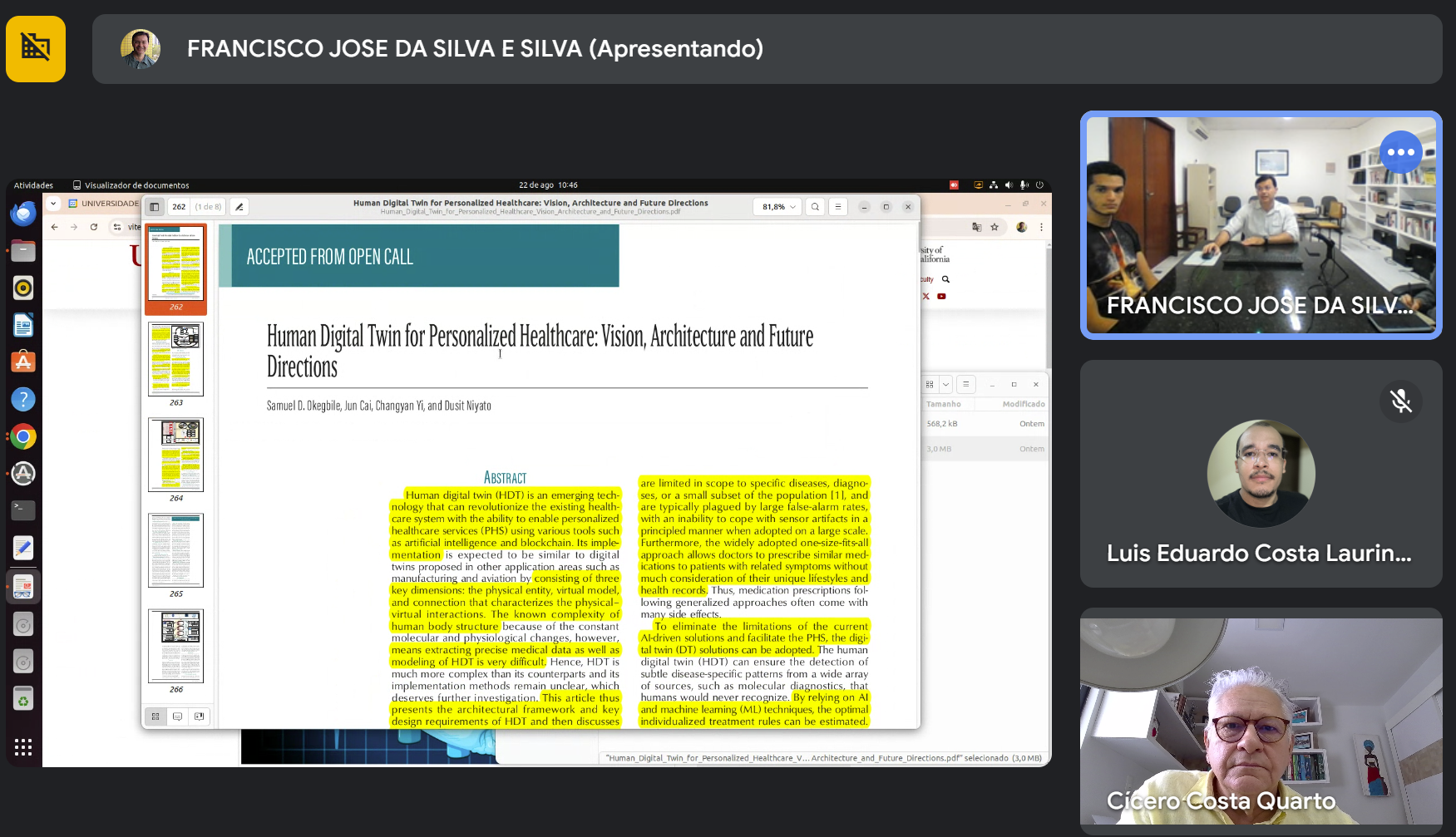Open Files manager from the dock
1456x837 pixels.
coord(23,250)
